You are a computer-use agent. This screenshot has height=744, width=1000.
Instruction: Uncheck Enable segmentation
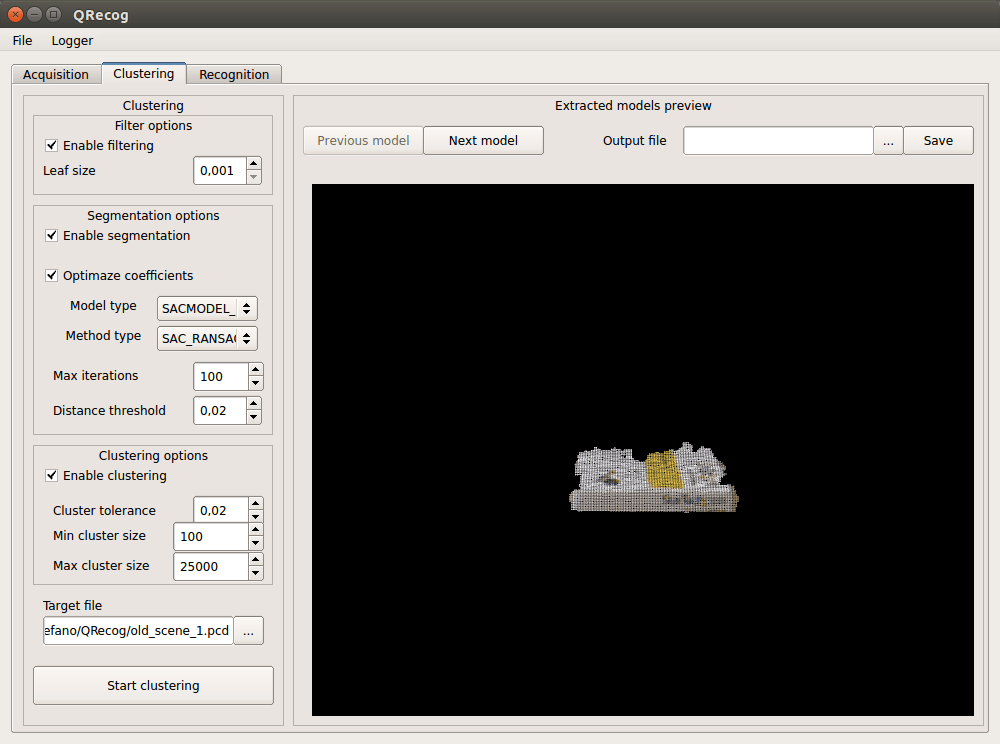51,235
